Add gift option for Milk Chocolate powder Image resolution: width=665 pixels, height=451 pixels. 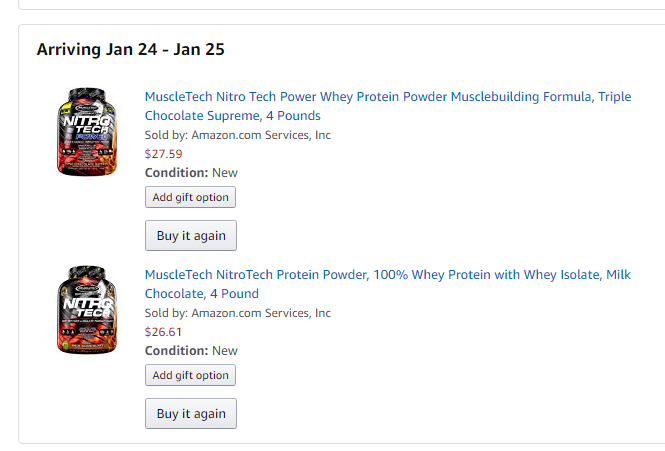pos(190,375)
